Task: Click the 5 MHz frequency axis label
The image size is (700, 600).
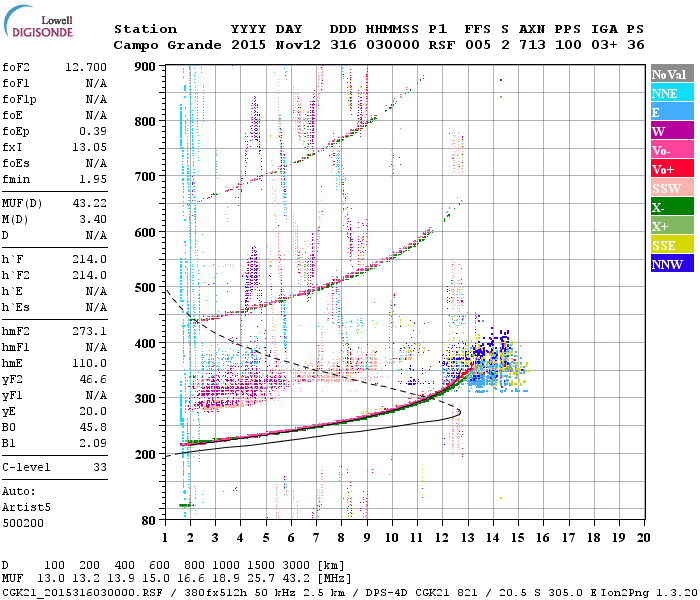Action: coord(266,538)
